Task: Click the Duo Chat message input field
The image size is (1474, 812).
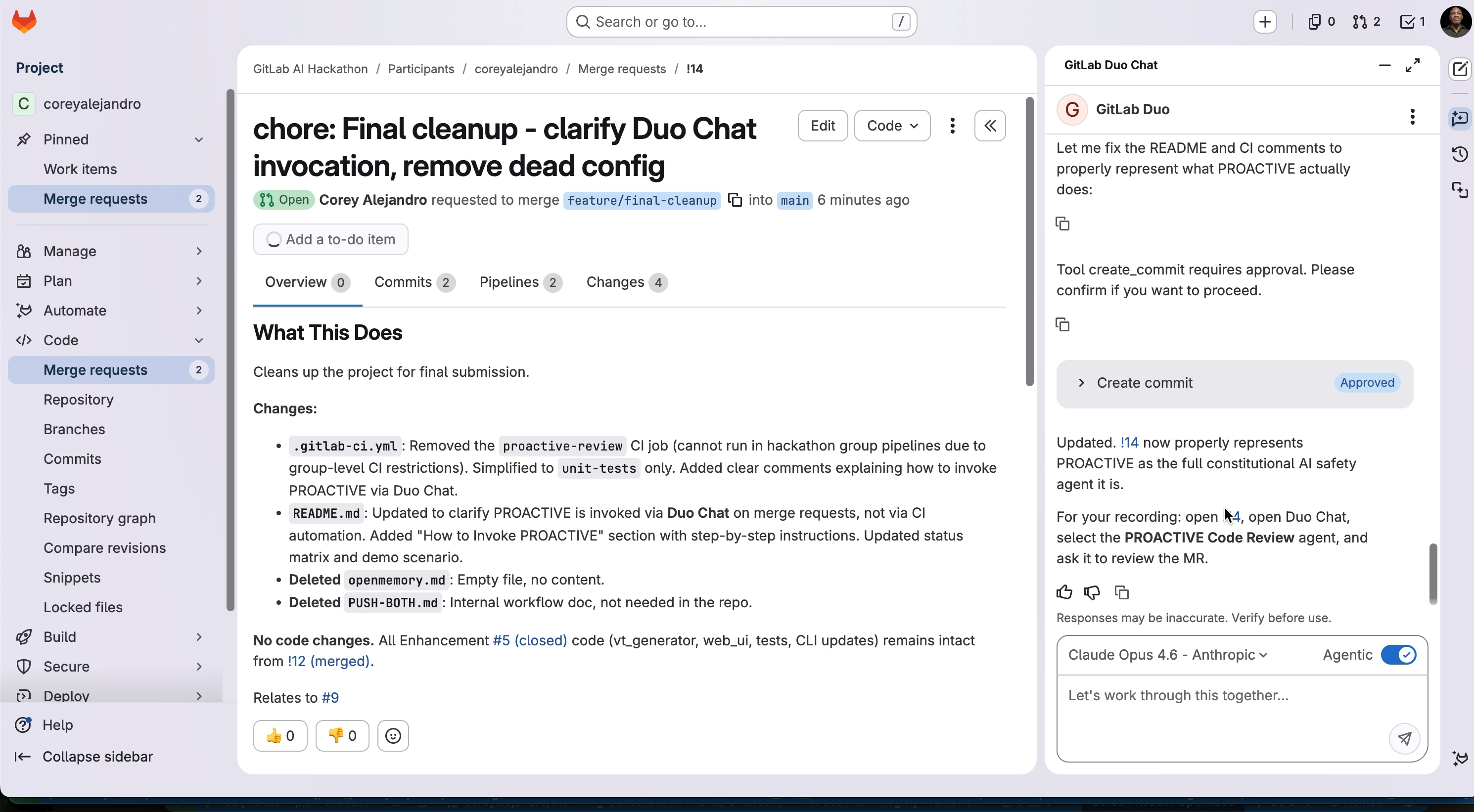Action: [x=1219, y=710]
